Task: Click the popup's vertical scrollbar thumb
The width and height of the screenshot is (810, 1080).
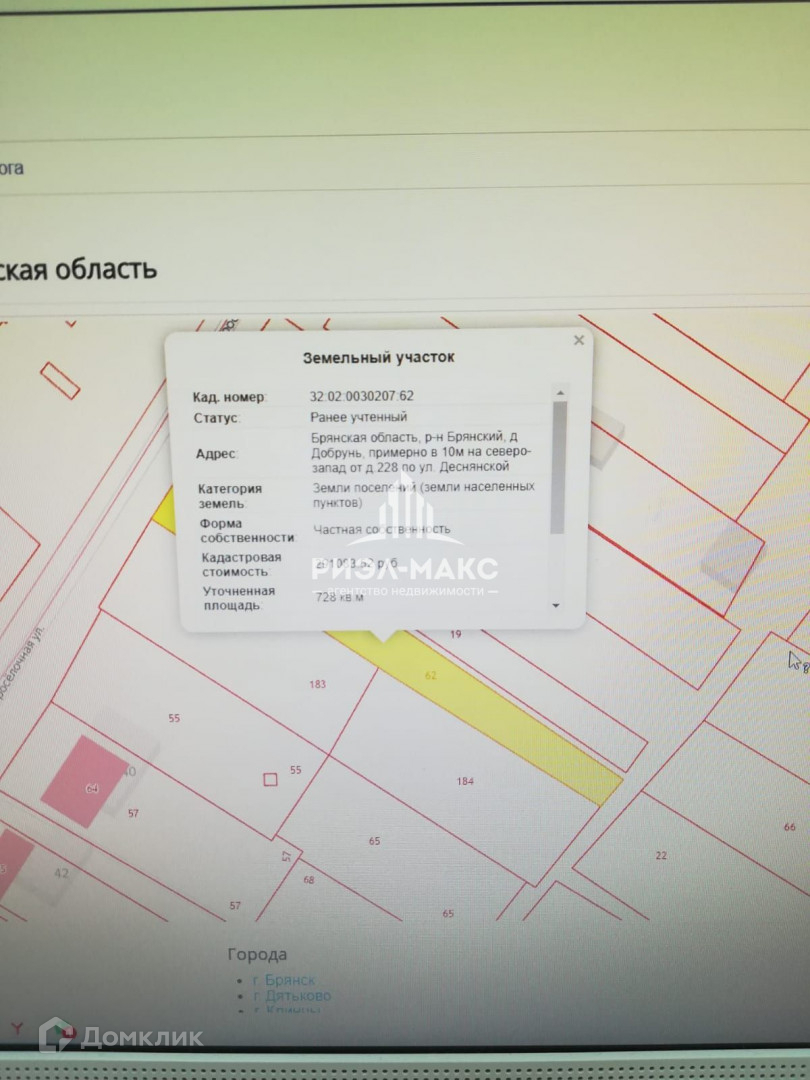Action: tap(559, 465)
